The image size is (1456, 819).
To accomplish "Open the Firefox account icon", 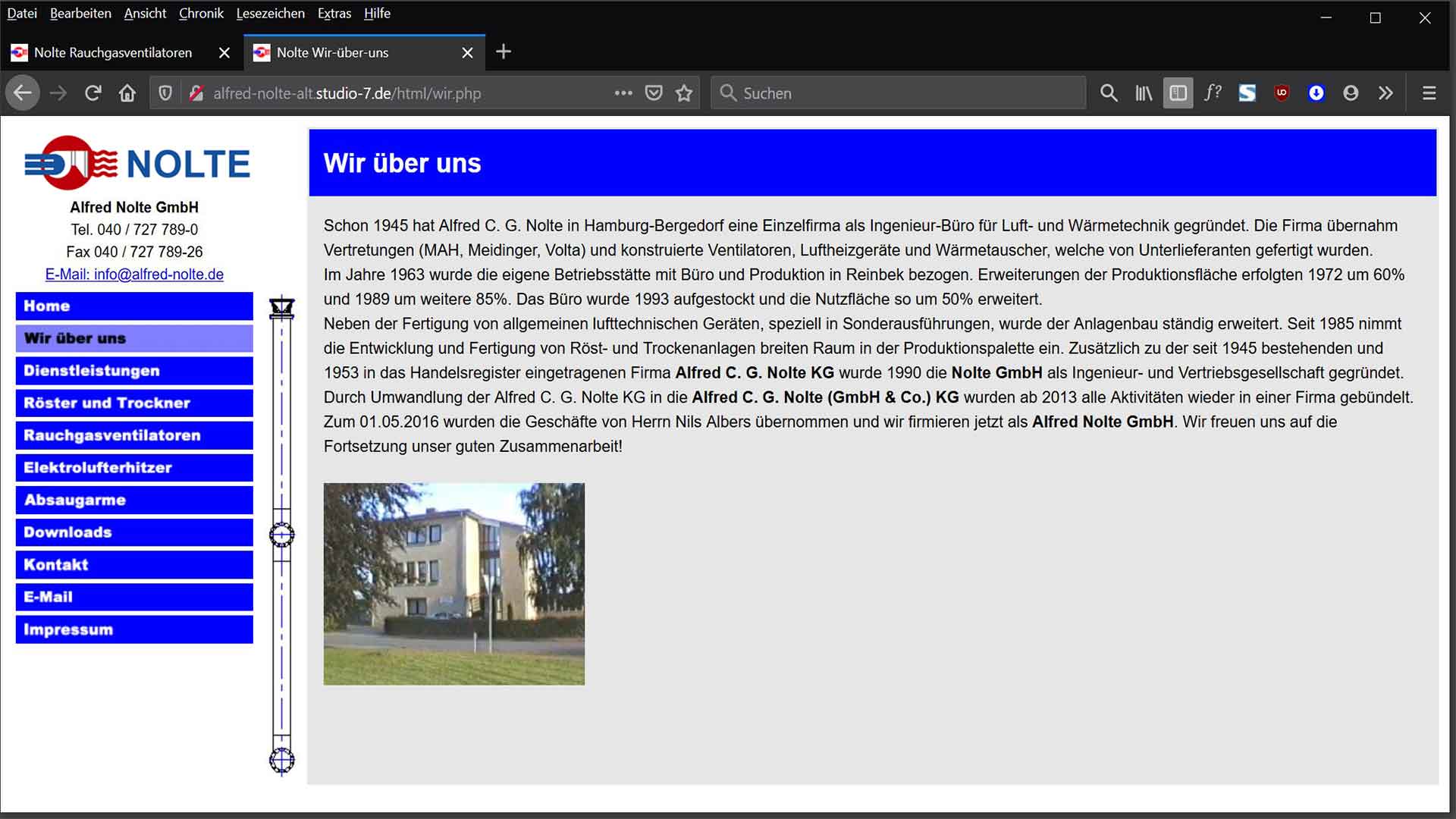I will tap(1351, 93).
